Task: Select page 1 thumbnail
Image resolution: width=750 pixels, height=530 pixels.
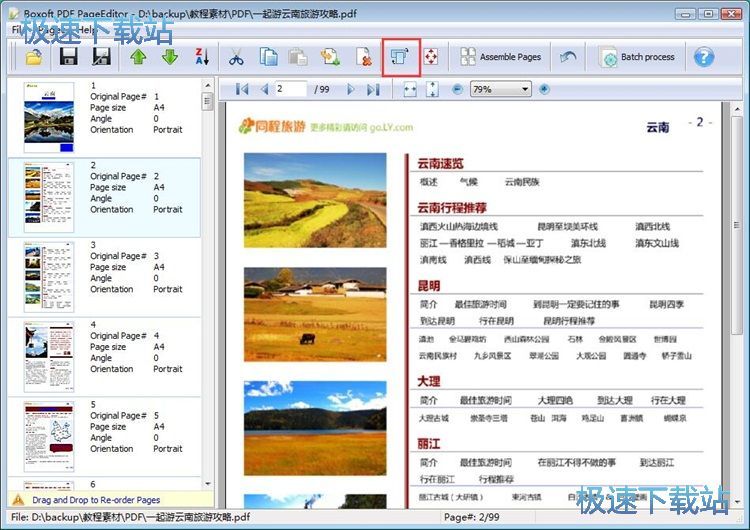Action: pyautogui.click(x=49, y=117)
